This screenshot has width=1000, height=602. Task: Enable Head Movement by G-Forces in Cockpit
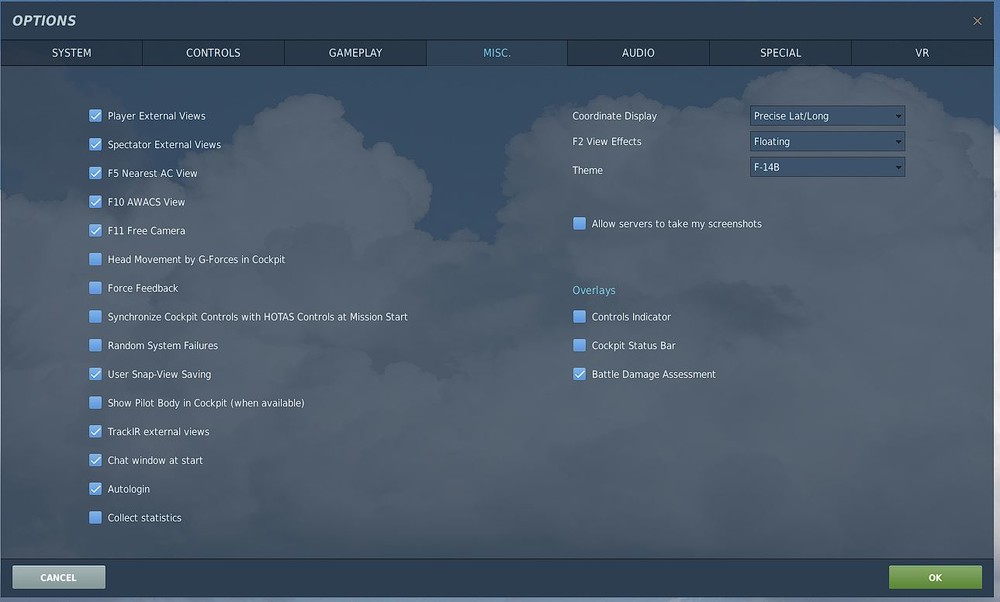point(95,259)
